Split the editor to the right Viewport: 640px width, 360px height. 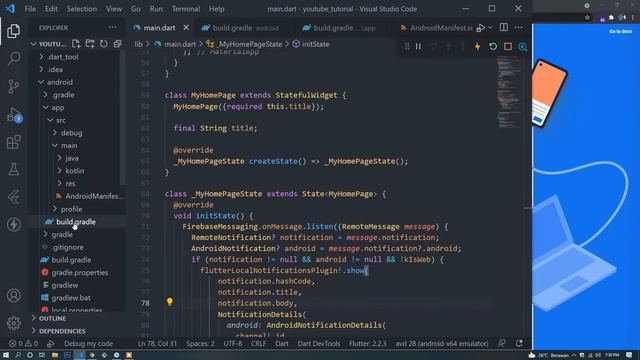click(x=504, y=27)
